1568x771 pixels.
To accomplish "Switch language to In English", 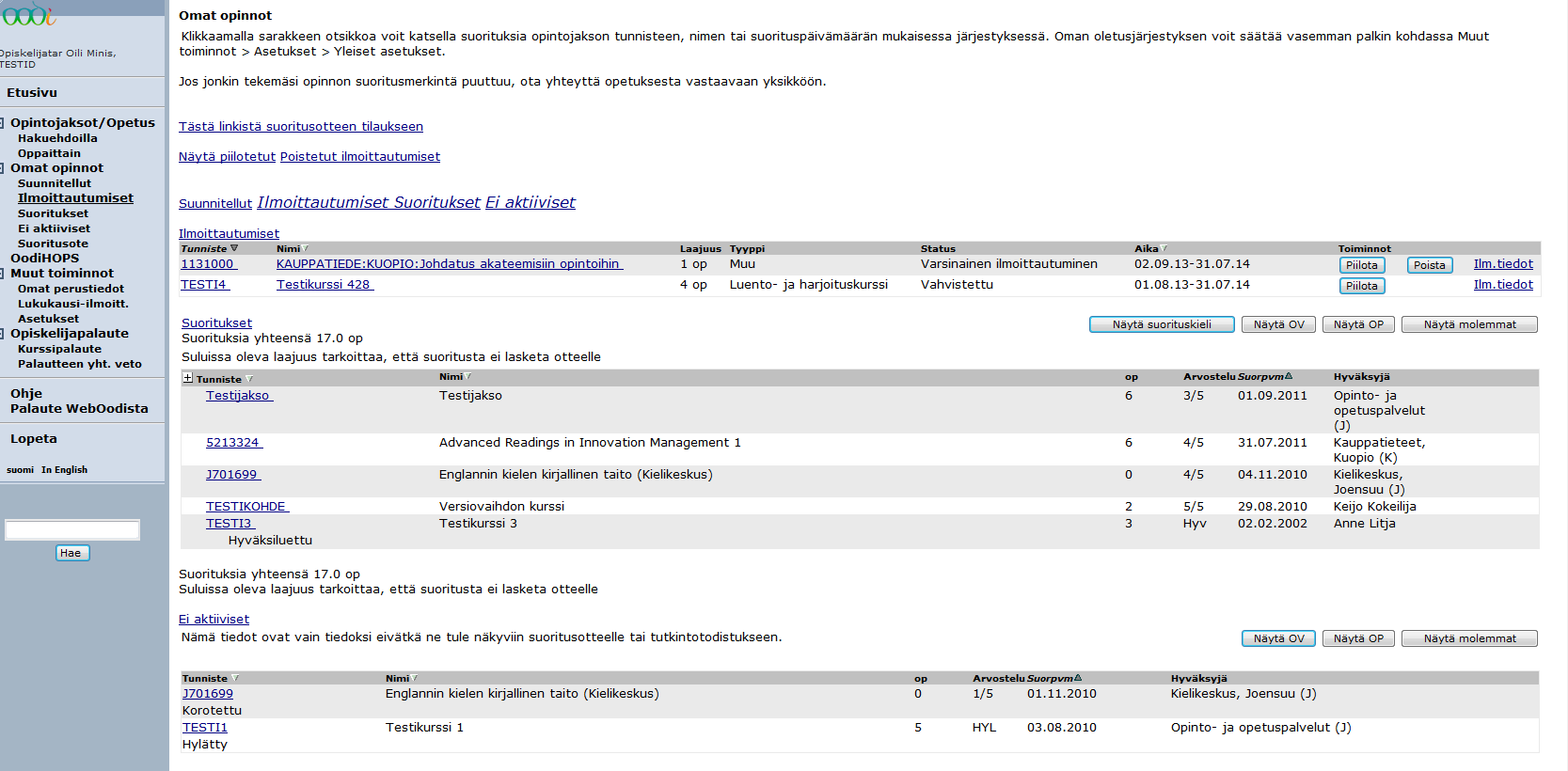I will click(64, 470).
